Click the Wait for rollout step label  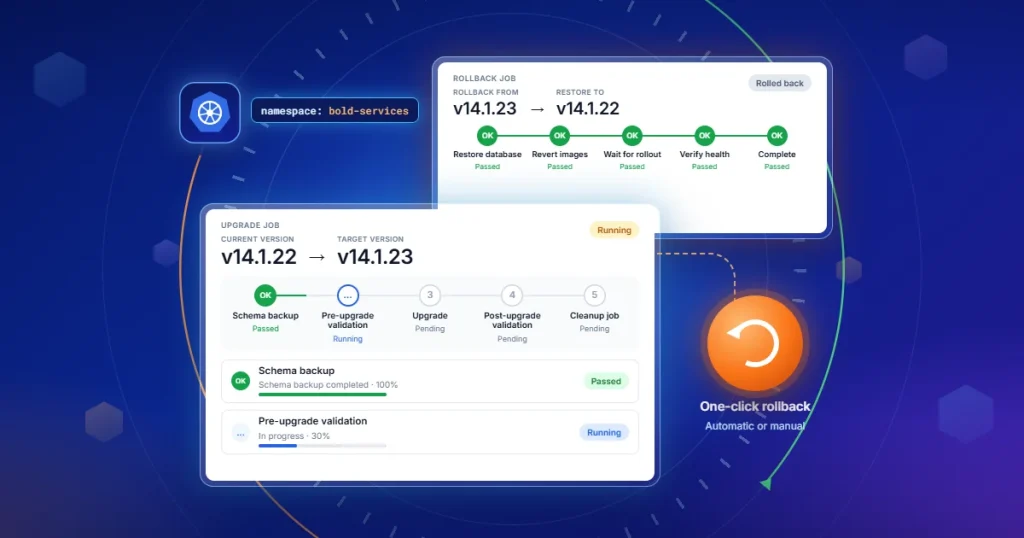coord(632,154)
